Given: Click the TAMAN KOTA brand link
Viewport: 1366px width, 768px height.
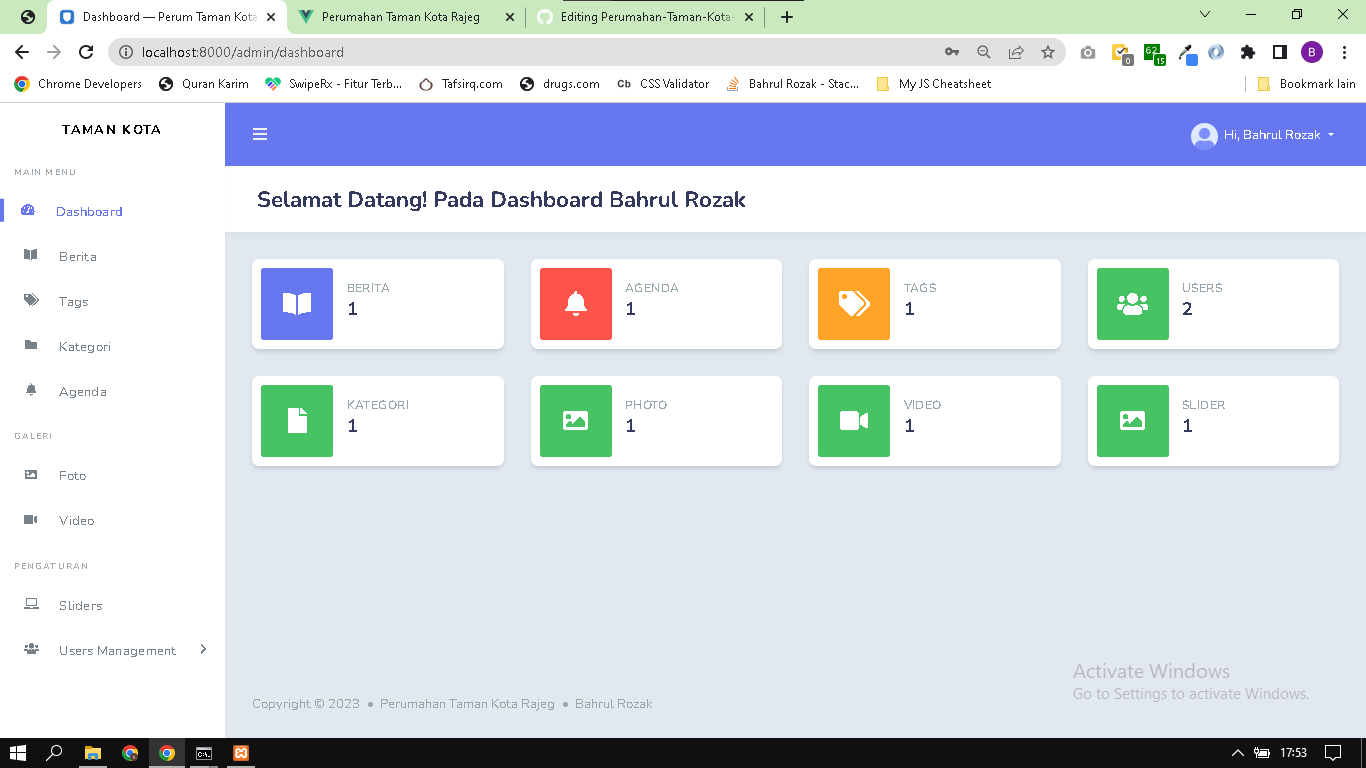Looking at the screenshot, I should click(111, 129).
